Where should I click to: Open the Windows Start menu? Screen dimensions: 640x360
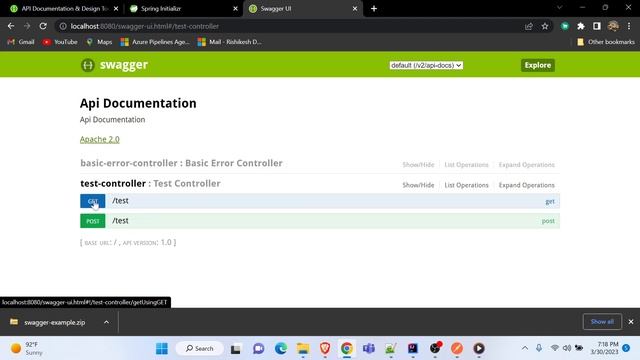point(162,349)
